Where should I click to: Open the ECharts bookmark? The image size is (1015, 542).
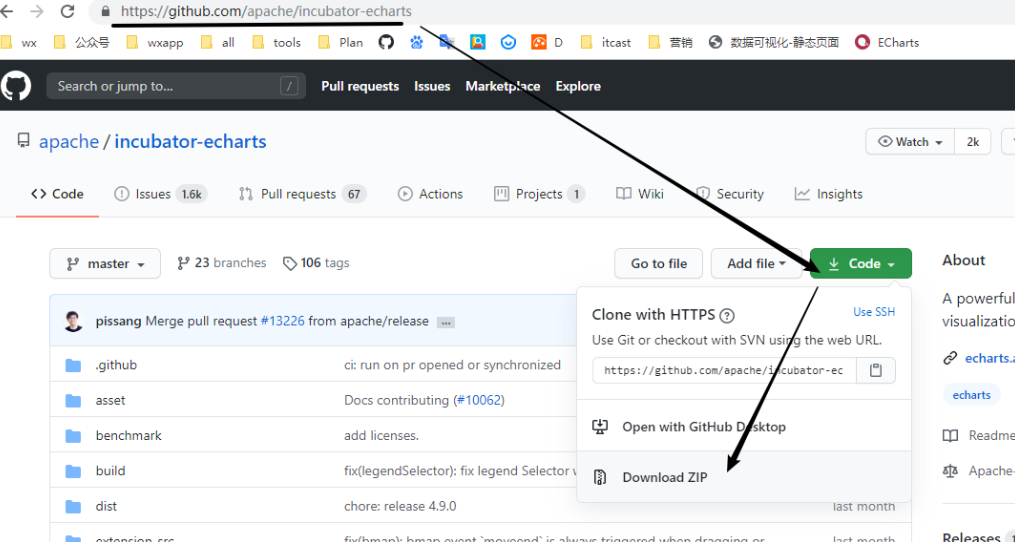(x=886, y=42)
